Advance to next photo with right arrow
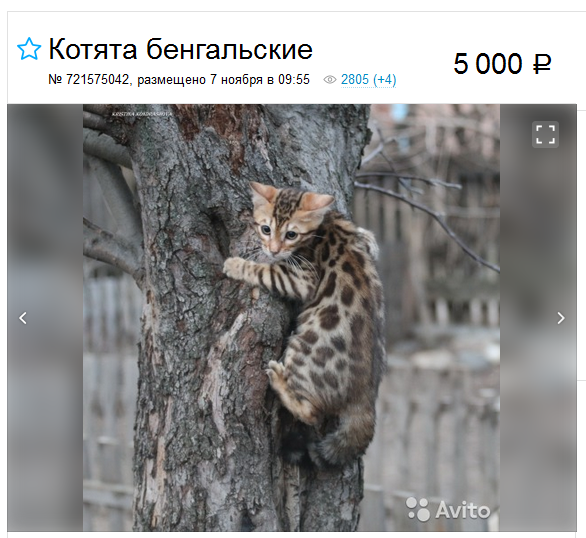Image resolution: width=586 pixels, height=538 pixels. [x=561, y=318]
